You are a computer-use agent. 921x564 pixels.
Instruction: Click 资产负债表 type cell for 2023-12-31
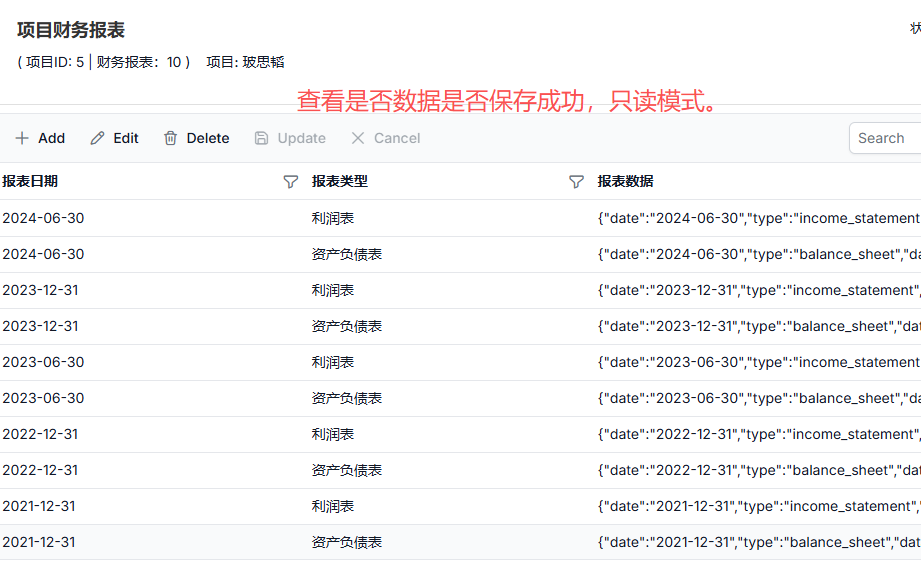(x=347, y=326)
